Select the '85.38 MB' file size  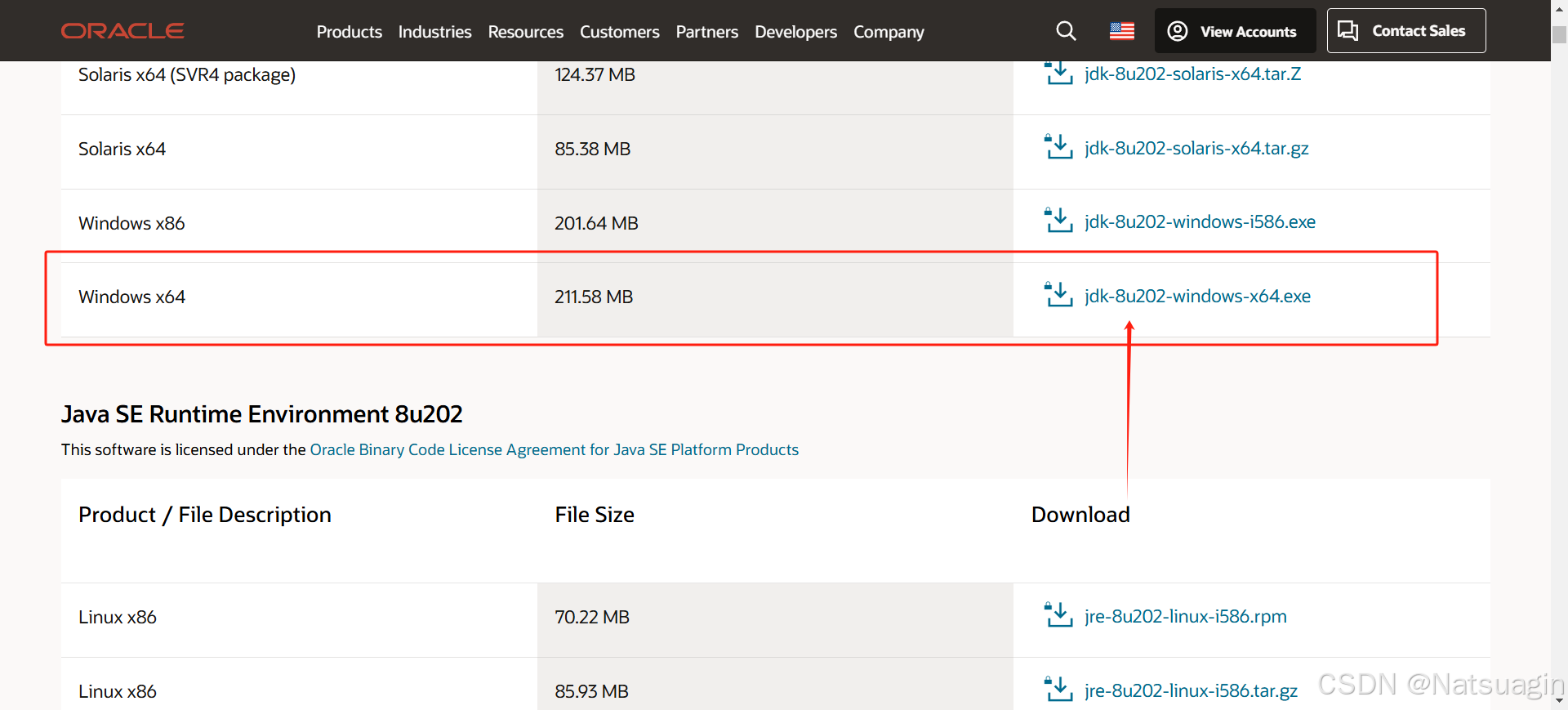click(x=592, y=149)
